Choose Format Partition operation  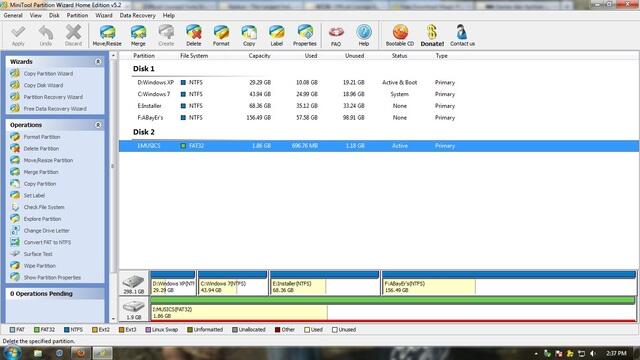[x=42, y=137]
